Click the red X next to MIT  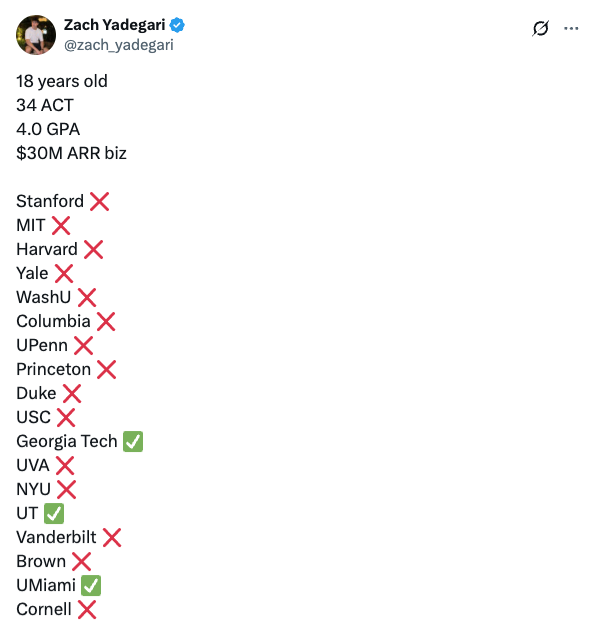(61, 225)
